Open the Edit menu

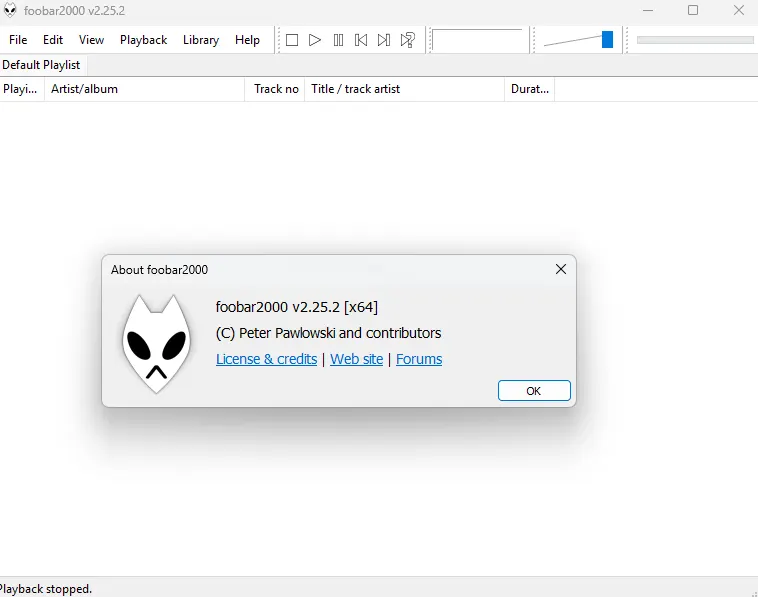[x=53, y=40]
